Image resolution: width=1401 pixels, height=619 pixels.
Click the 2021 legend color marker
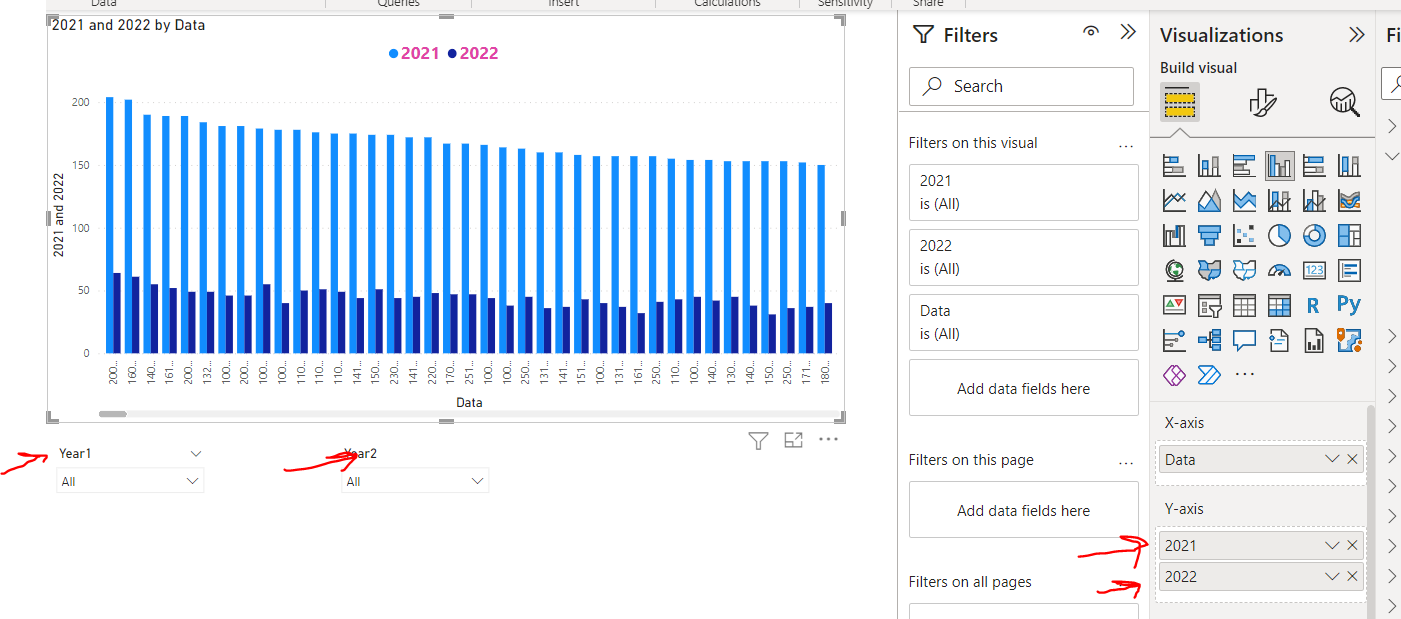pos(394,54)
